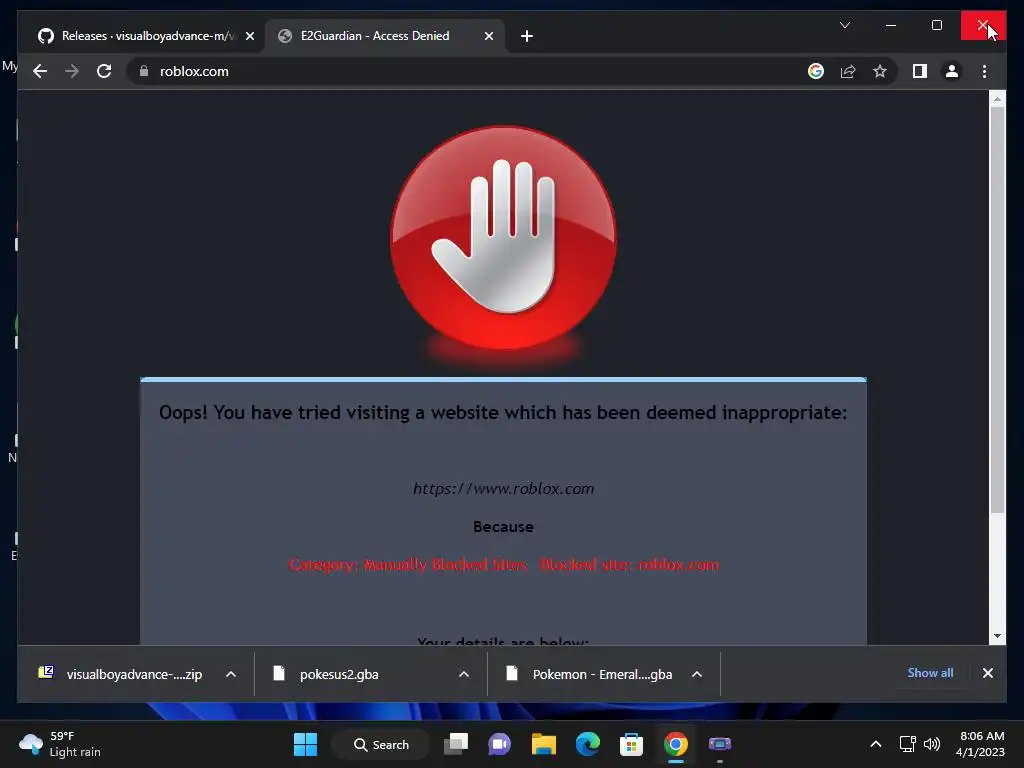This screenshot has height=768, width=1024.
Task: Go back to the previous page
Action: pyautogui.click(x=40, y=71)
